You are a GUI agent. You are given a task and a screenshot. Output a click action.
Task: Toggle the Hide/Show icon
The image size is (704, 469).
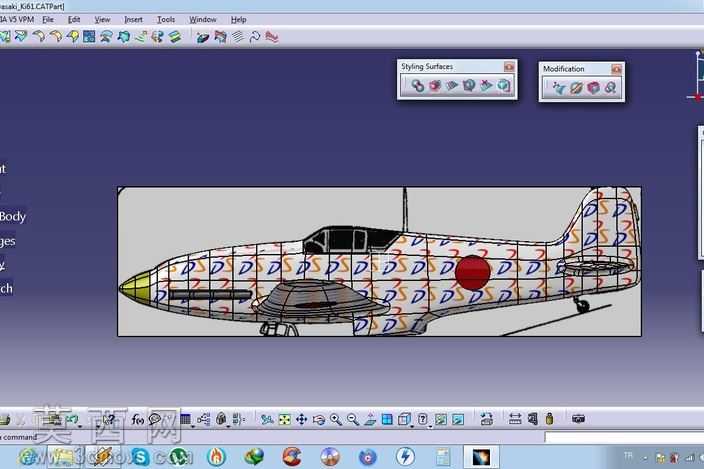click(x=441, y=420)
